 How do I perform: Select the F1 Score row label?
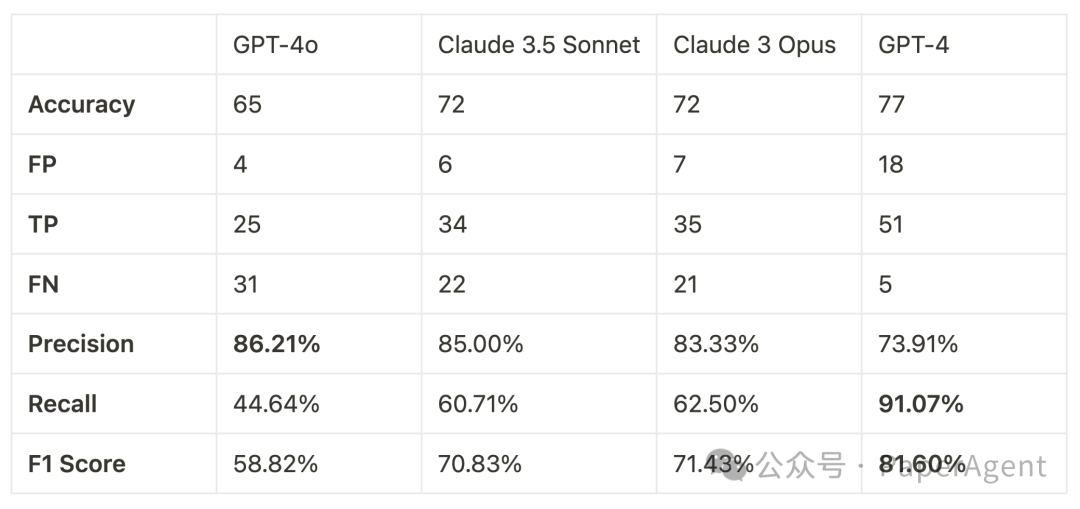(77, 465)
